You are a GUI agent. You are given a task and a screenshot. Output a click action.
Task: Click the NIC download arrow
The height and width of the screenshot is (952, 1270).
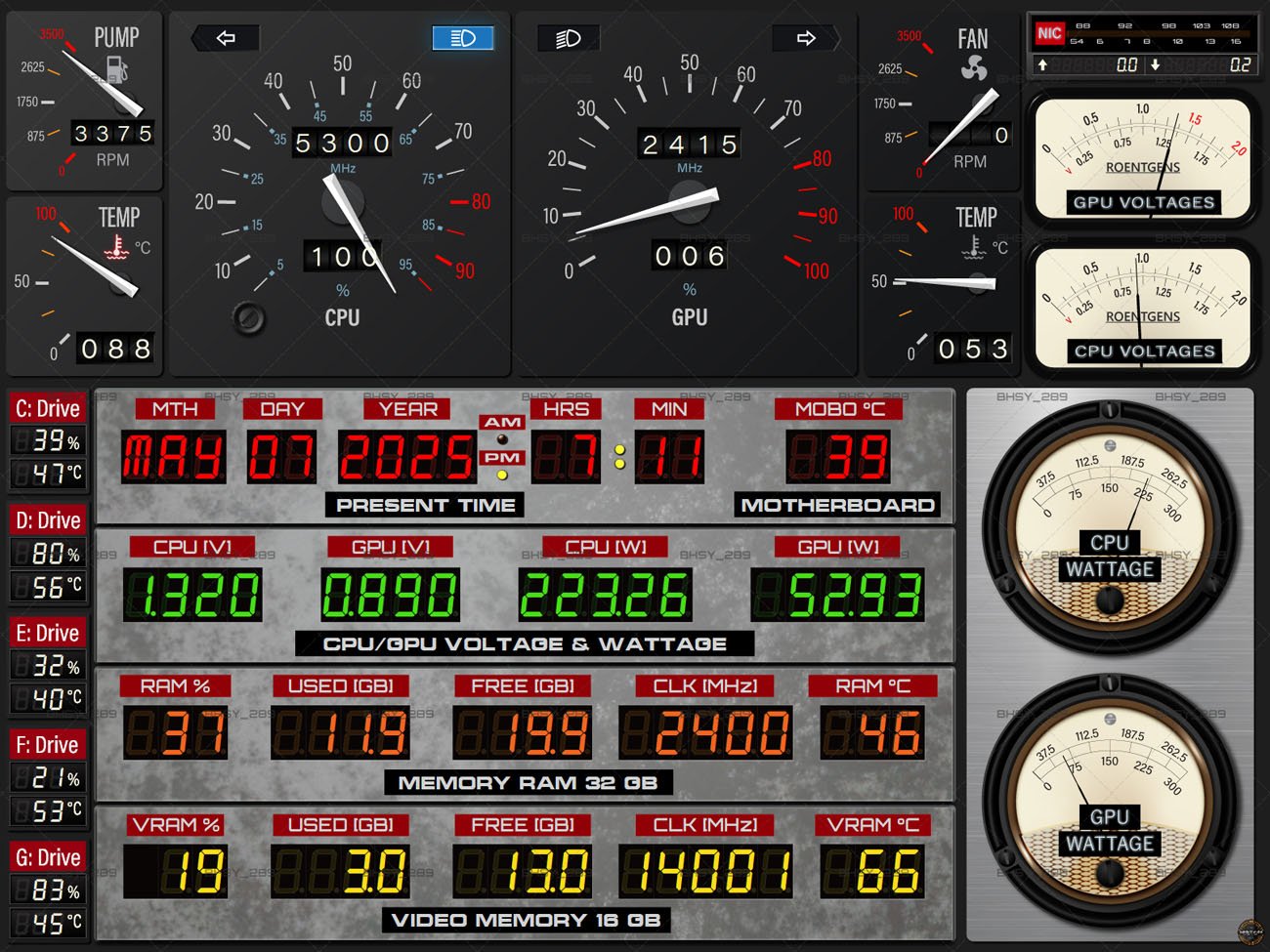click(1155, 65)
